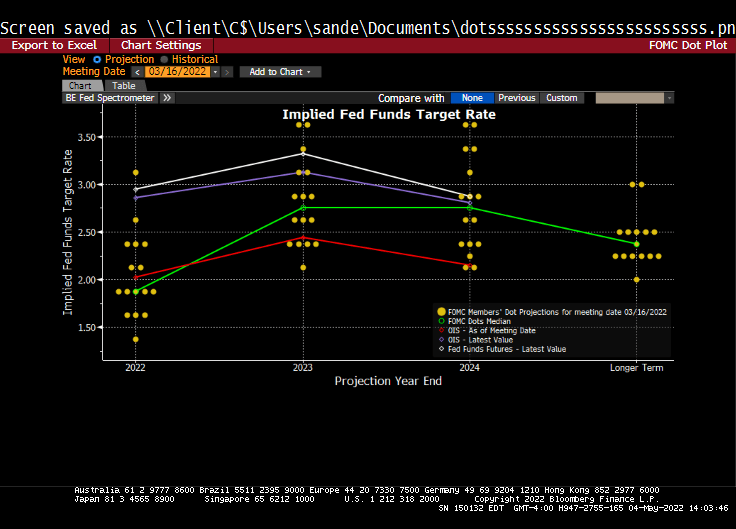The height and width of the screenshot is (529, 736).
Task: Switch to the Chart tab
Action: click(80, 86)
